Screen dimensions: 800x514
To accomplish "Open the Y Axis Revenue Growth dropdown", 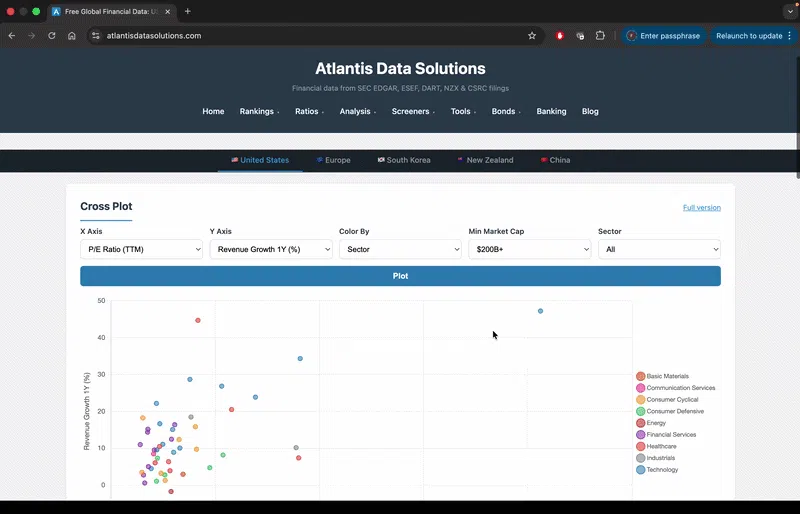I will (271, 249).
